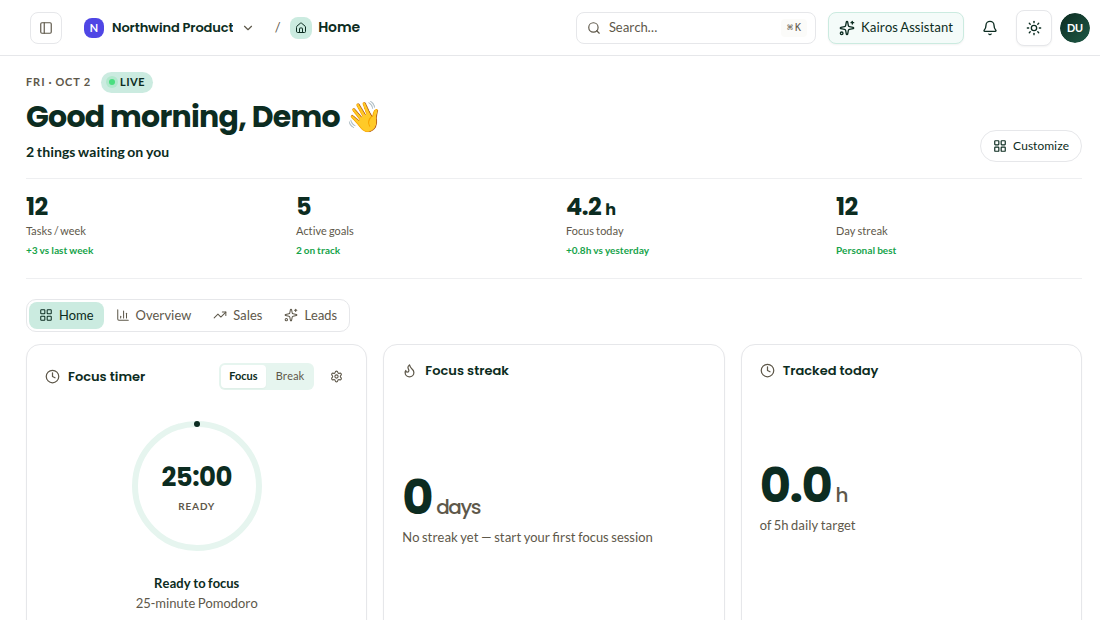Click the Customize grid icon

(1000, 146)
